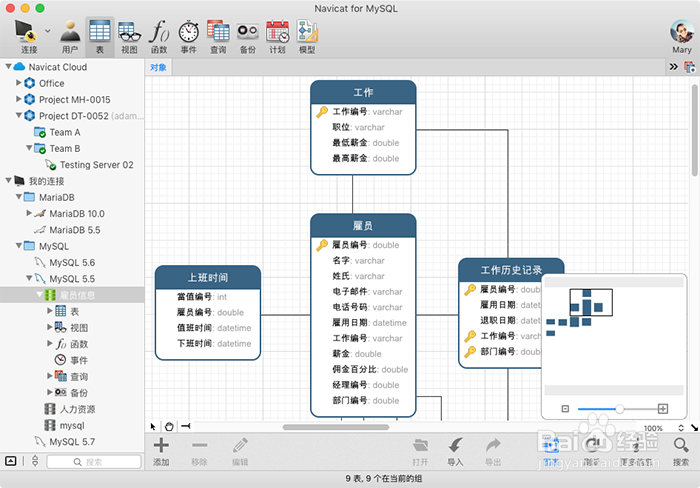Viewport: 700px width, 488px height.
Task: Click the 移除 remove button
Action: pos(200,451)
